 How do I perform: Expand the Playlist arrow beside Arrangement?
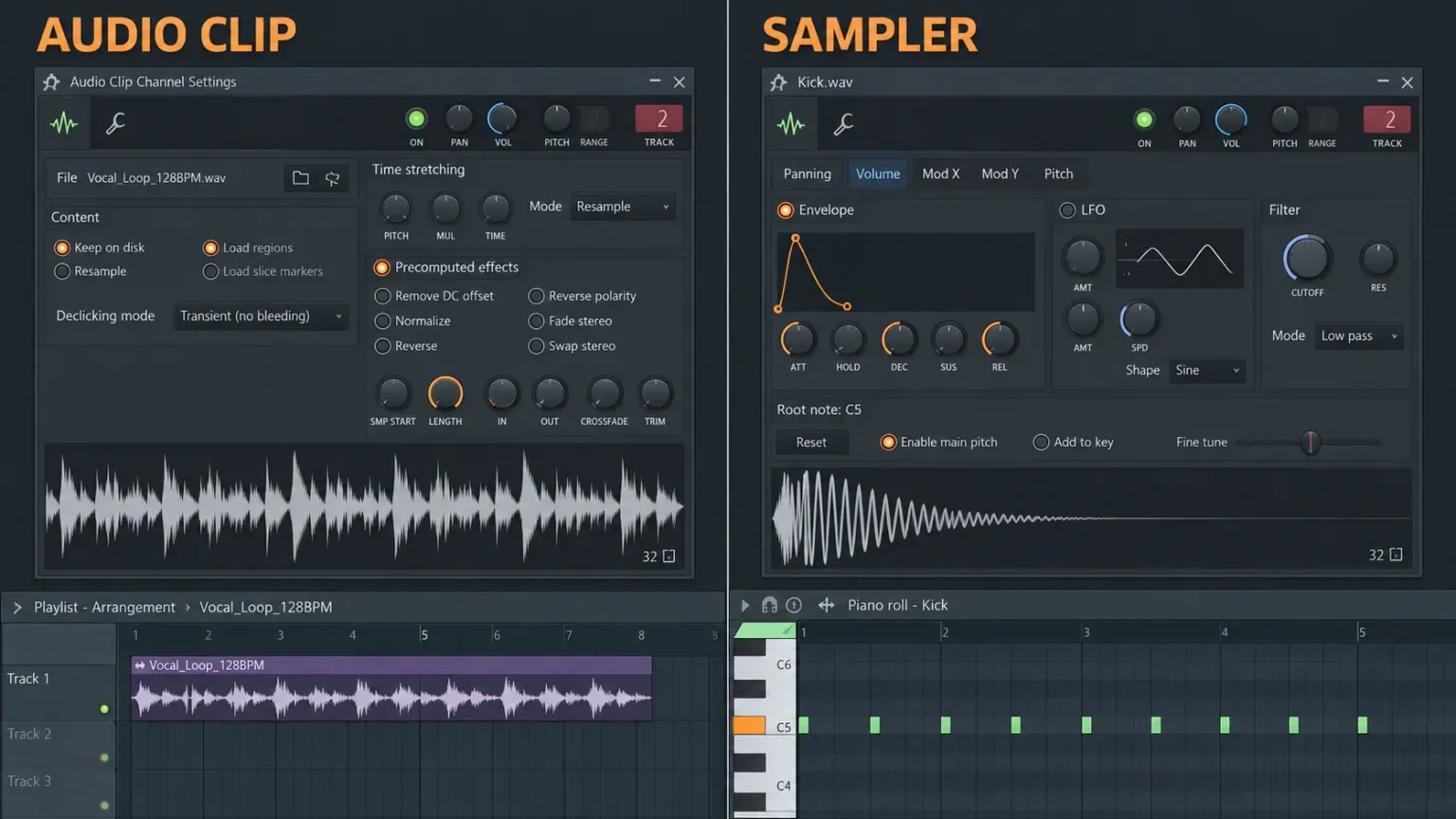[x=17, y=608]
